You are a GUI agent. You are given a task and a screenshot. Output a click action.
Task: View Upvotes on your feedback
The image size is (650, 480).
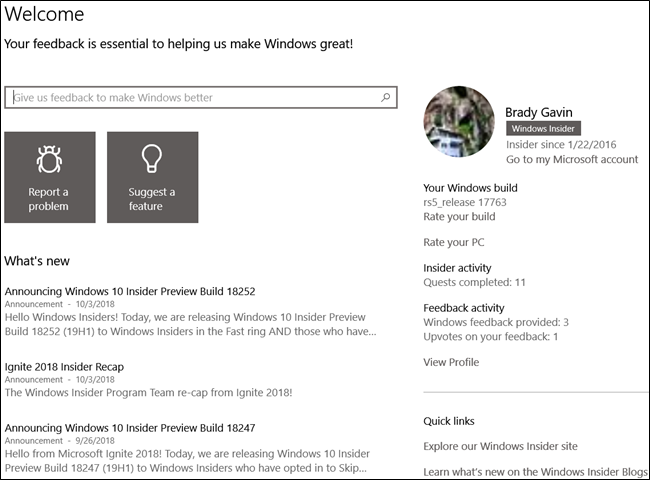click(490, 337)
